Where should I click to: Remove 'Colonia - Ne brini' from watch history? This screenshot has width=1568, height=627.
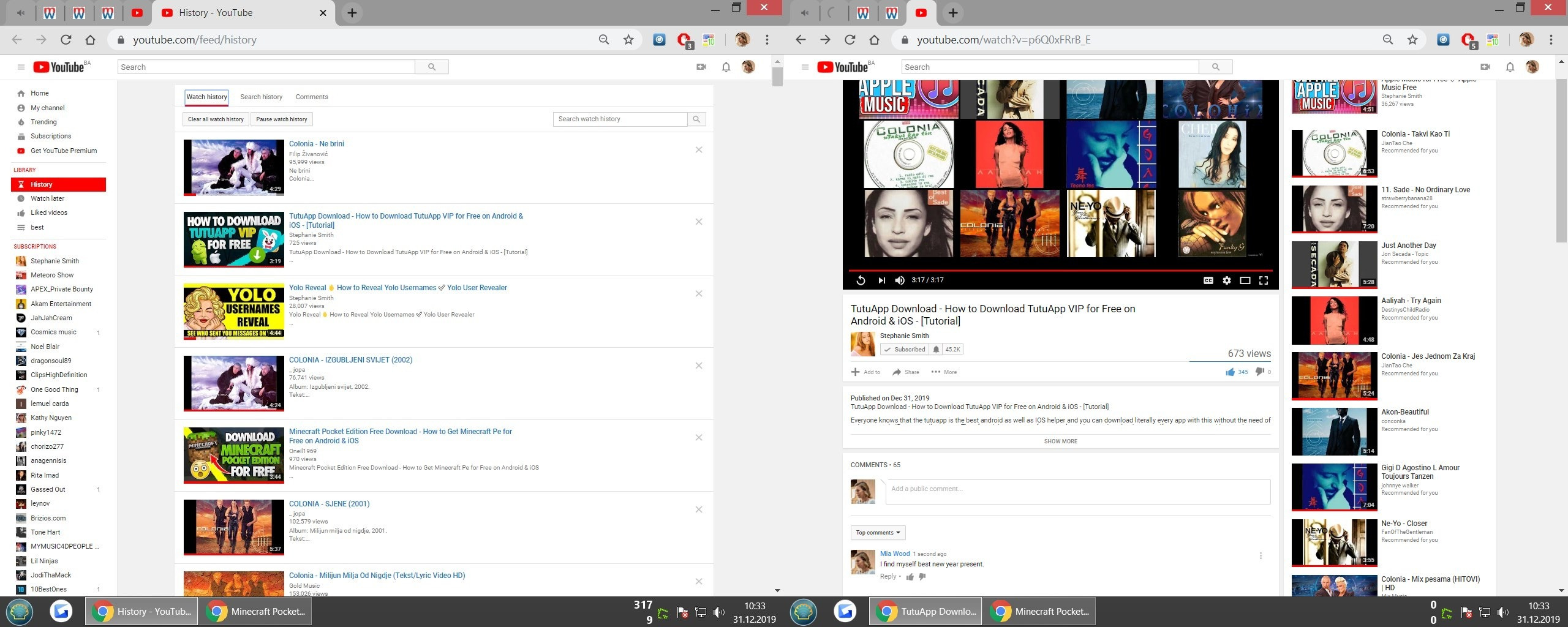click(x=698, y=150)
